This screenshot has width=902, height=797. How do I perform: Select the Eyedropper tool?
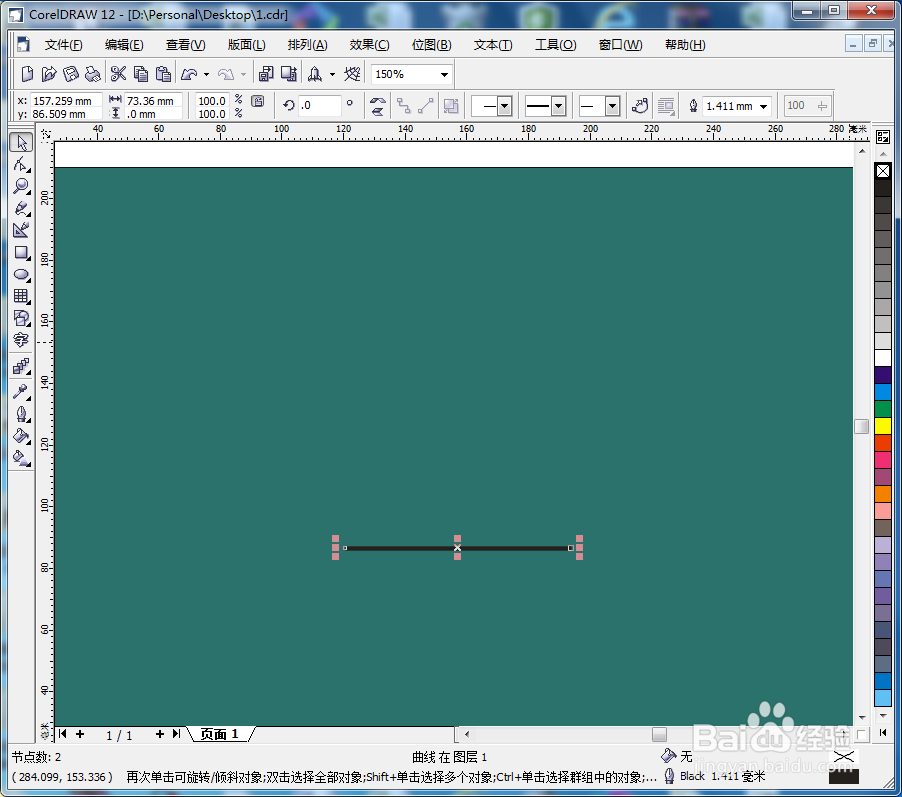(x=21, y=392)
